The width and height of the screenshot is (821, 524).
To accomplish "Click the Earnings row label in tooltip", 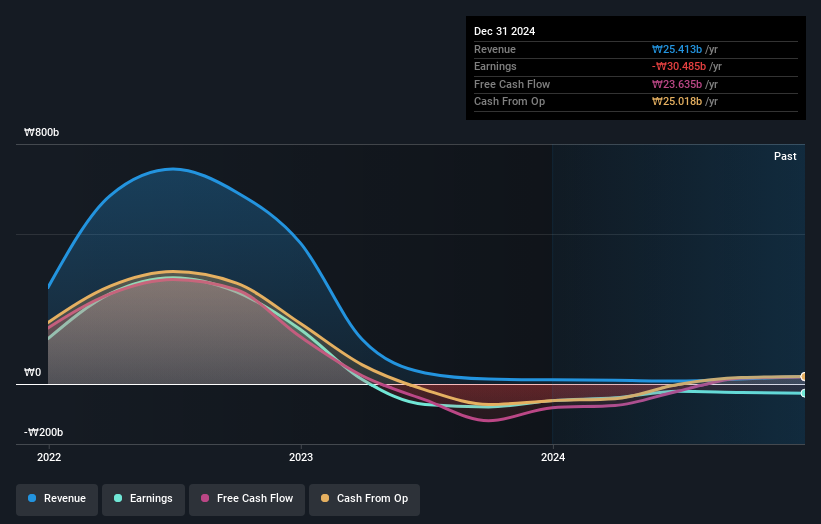I will pyautogui.click(x=495, y=66).
